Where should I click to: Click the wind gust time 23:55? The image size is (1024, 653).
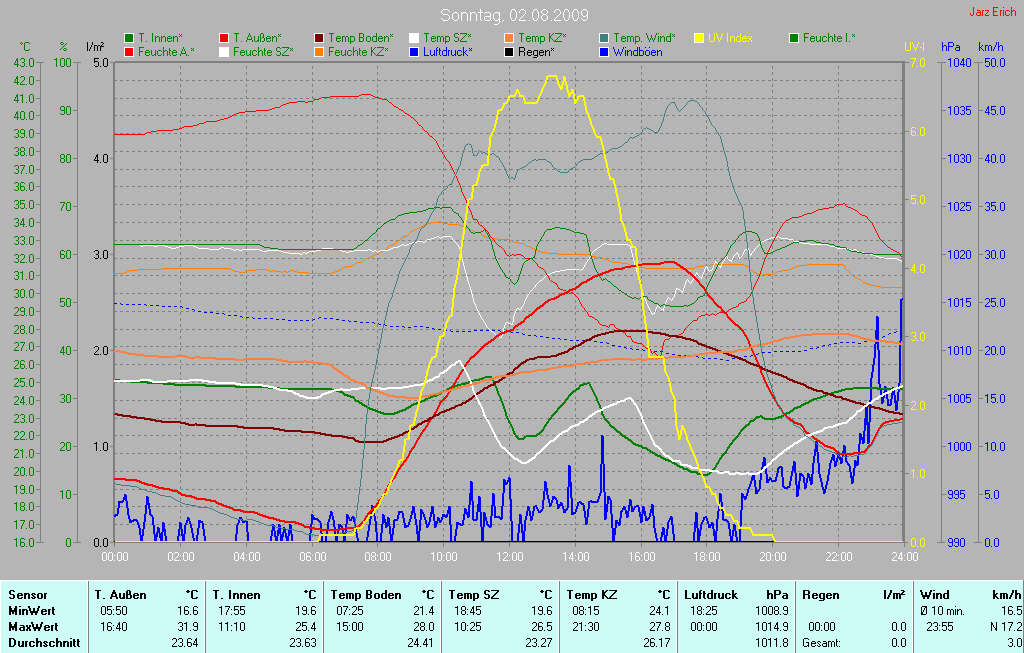pyautogui.click(x=940, y=627)
